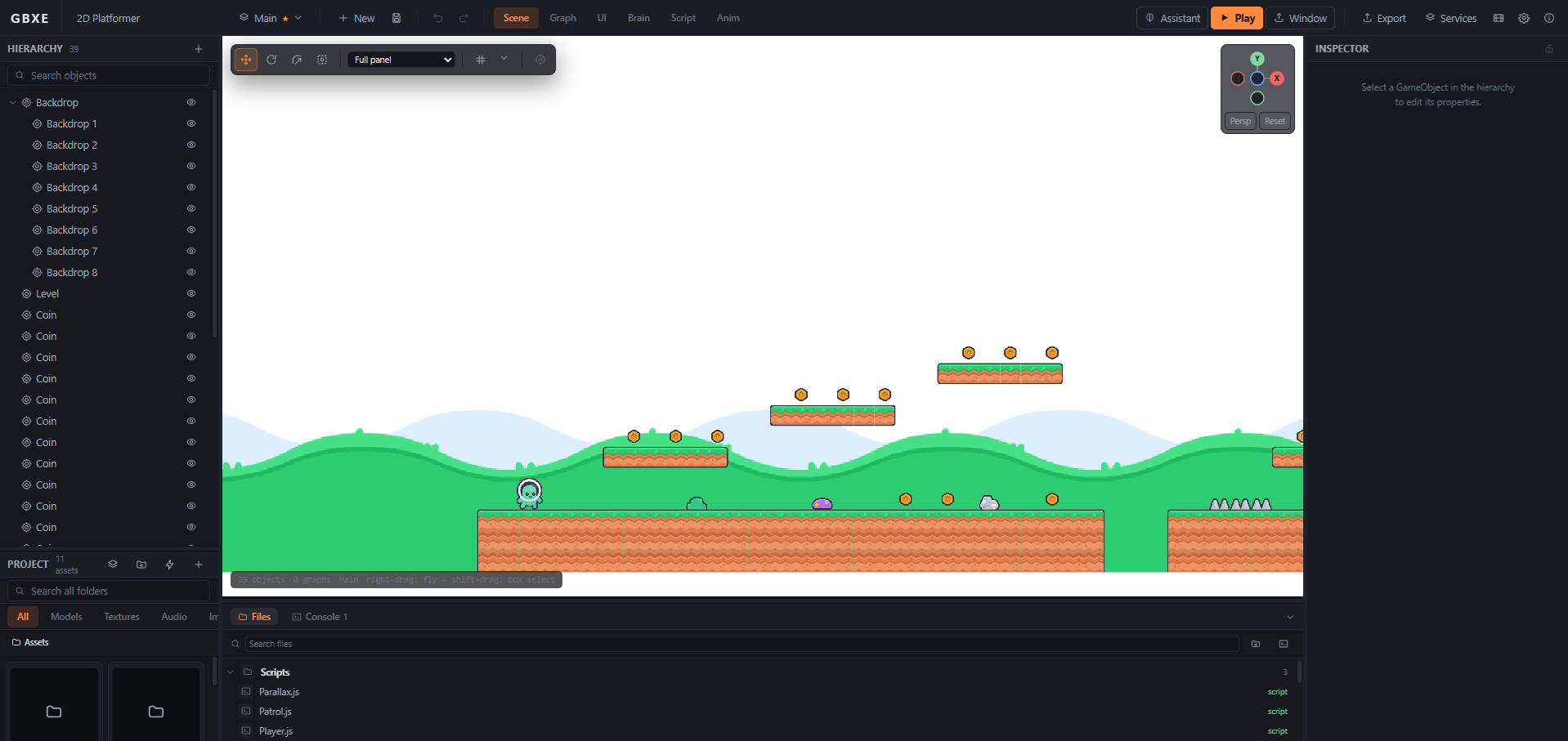Add a new object in Hierarchy
1568x741 pixels.
point(199,49)
